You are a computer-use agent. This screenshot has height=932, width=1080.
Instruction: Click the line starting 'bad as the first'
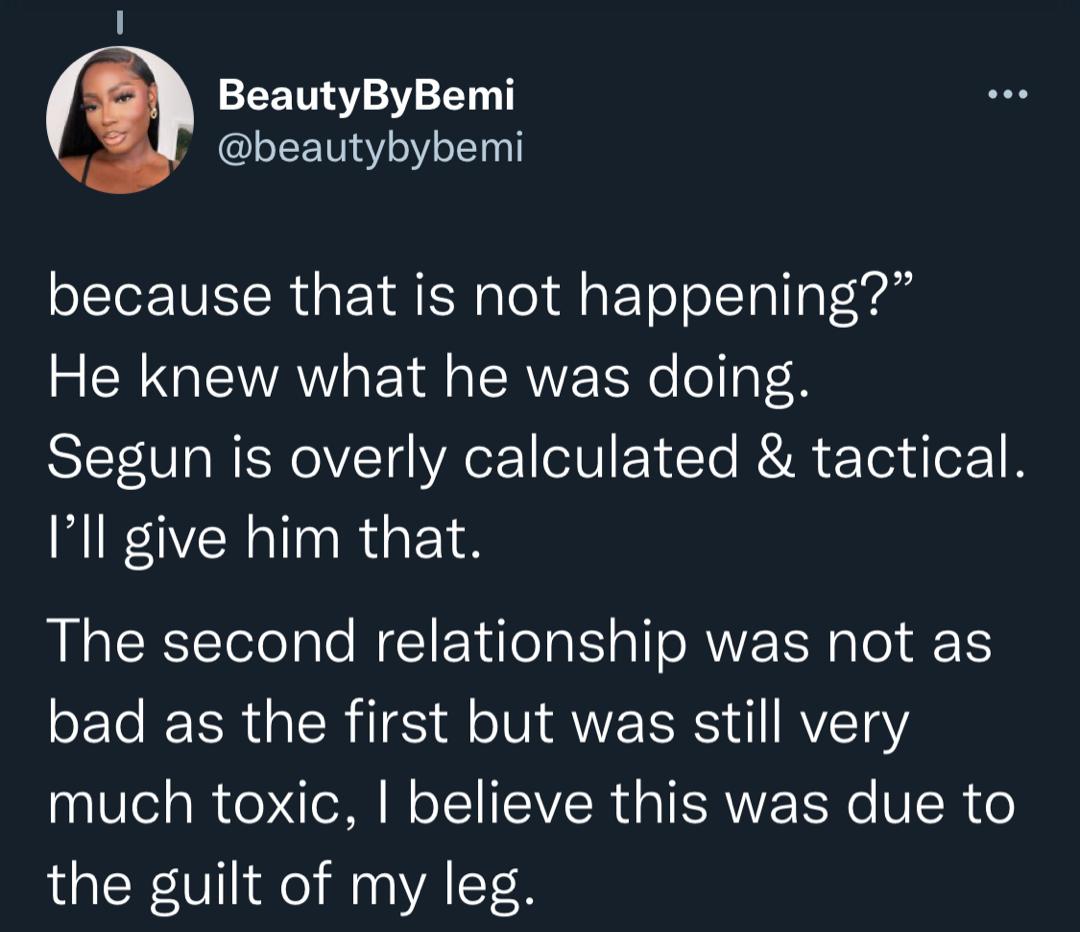(x=478, y=723)
